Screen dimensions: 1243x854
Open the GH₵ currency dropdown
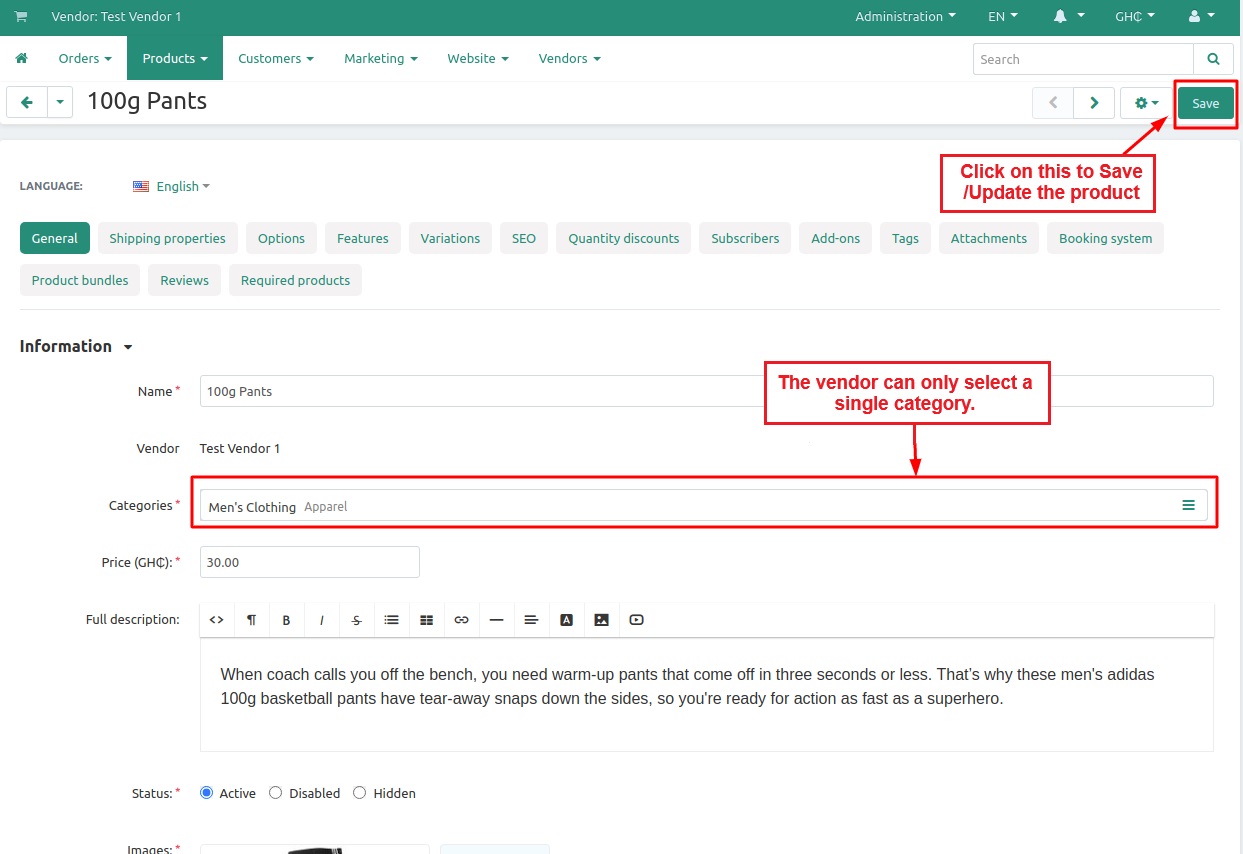1134,17
